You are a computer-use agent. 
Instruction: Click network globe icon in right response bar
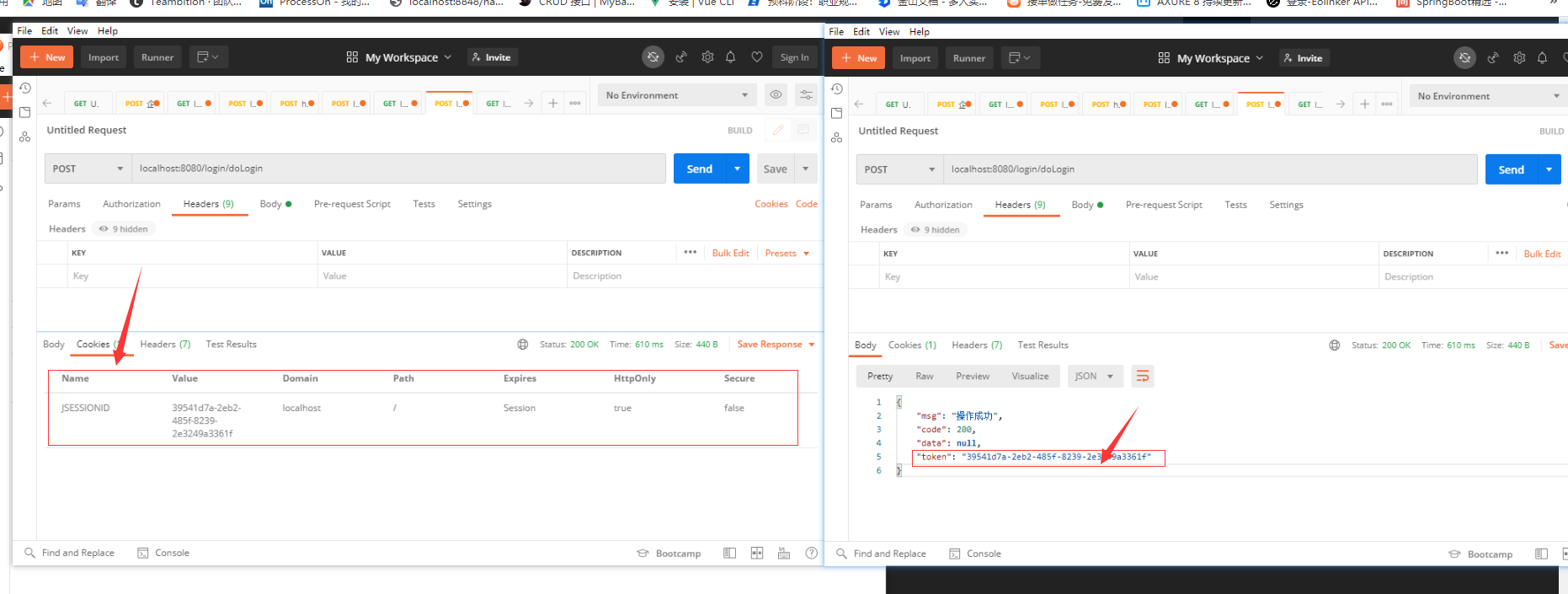click(x=1335, y=345)
